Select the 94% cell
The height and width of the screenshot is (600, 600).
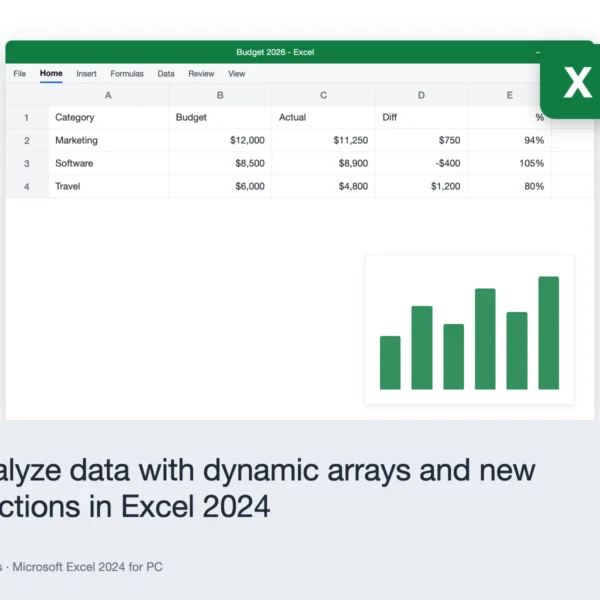(x=509, y=140)
